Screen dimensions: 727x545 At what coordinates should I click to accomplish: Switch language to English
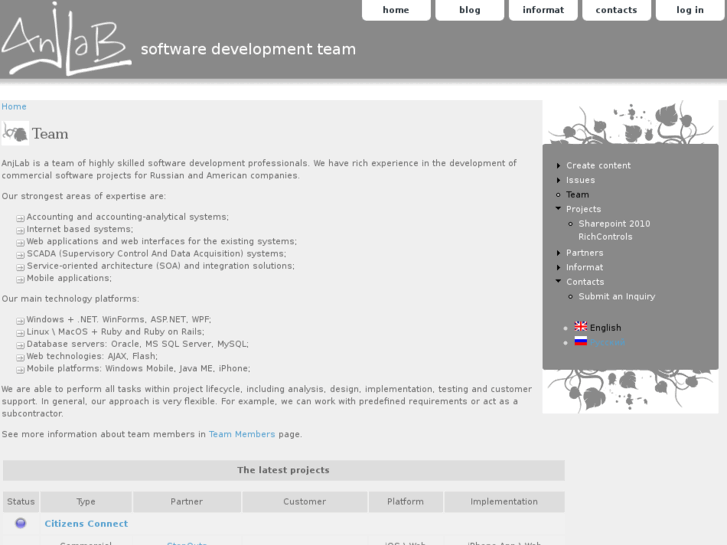(606, 327)
